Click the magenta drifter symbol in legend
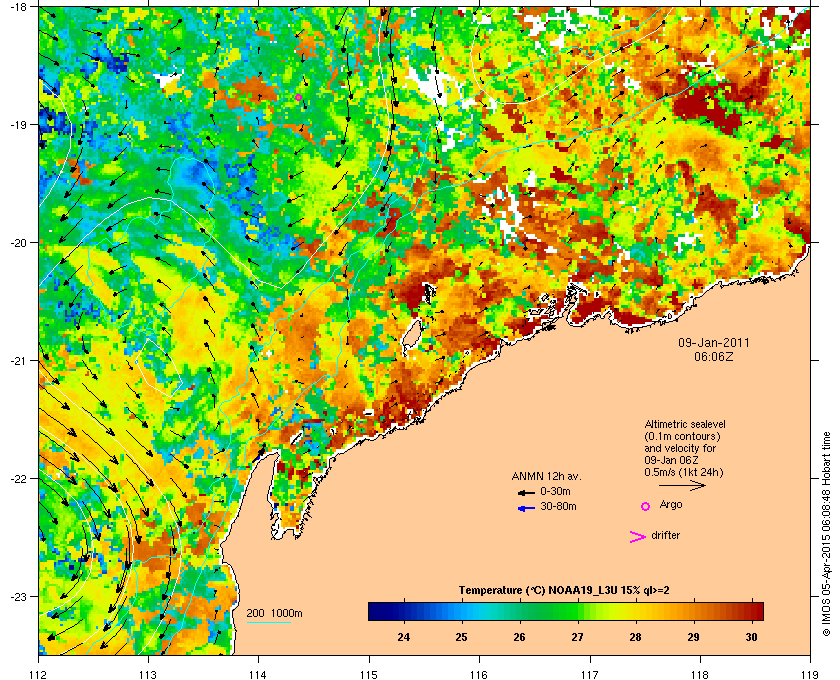 [637, 537]
